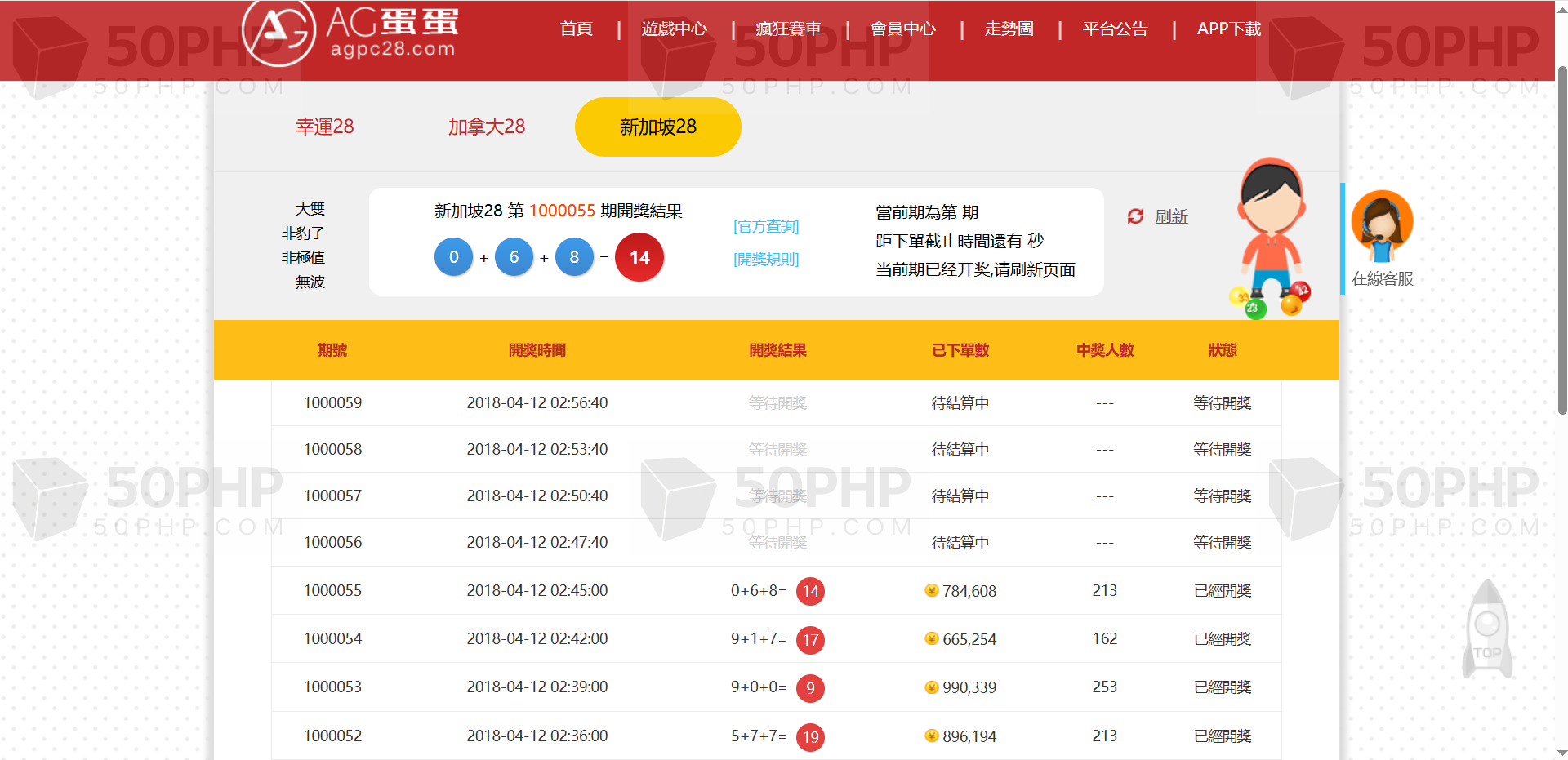Open the 開獎規則 link

766,260
